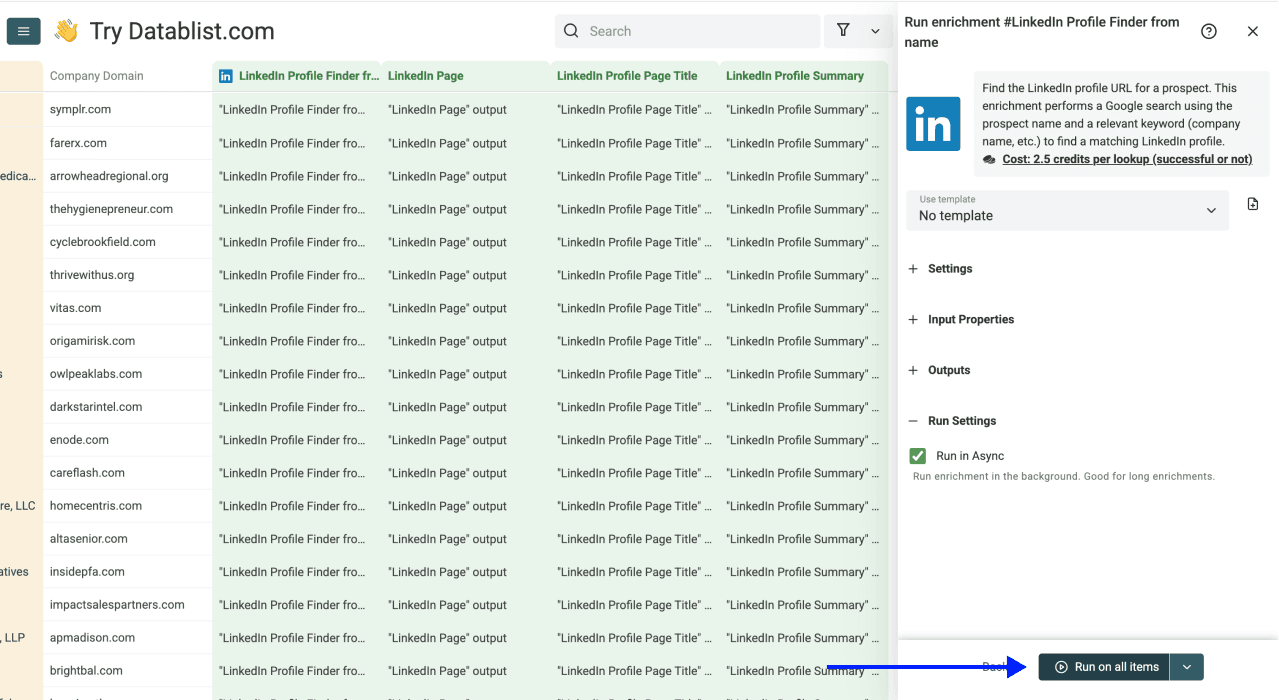Click the Run on all items button

tap(1103, 667)
